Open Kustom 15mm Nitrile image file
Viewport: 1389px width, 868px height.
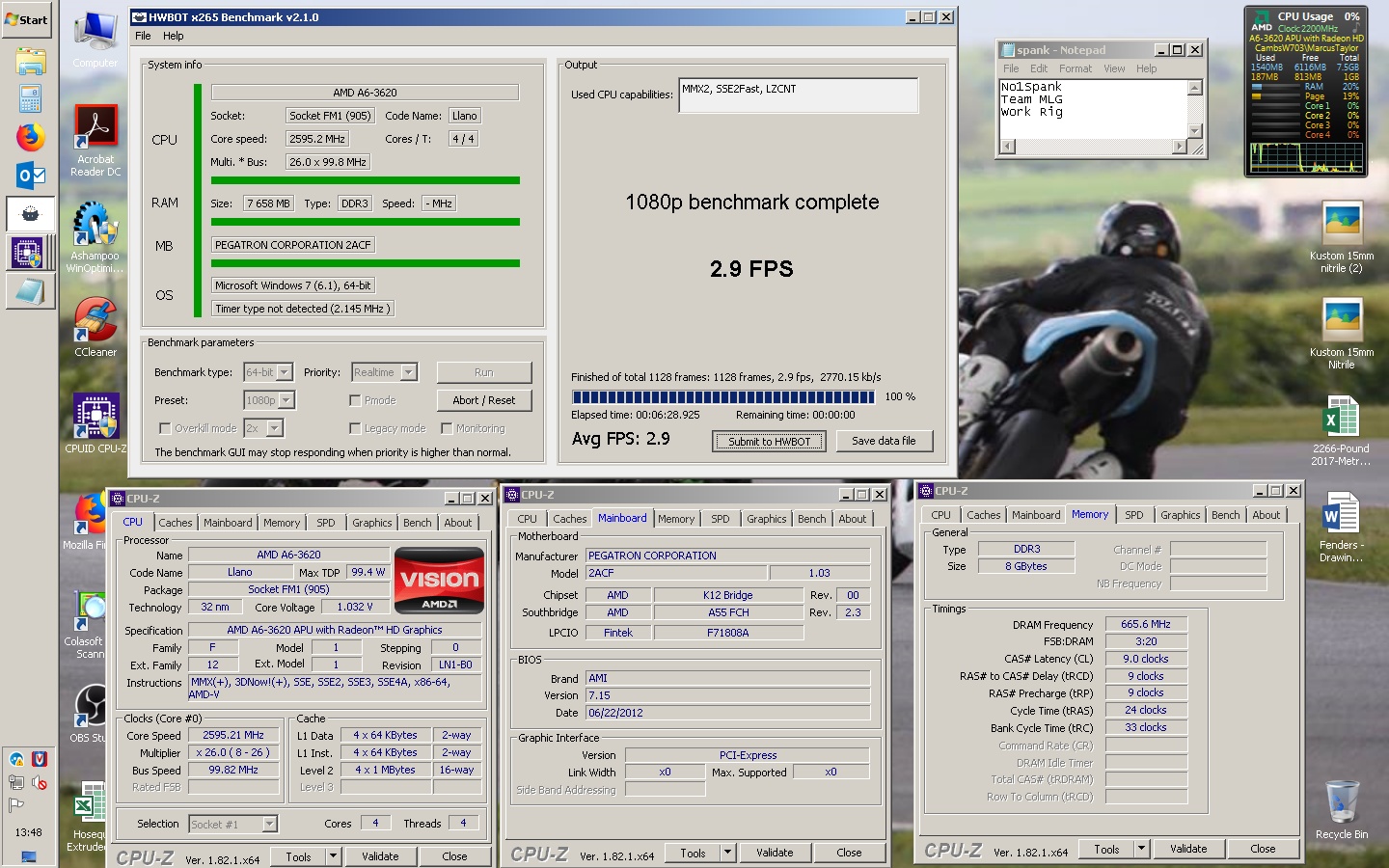pyautogui.click(x=1342, y=334)
